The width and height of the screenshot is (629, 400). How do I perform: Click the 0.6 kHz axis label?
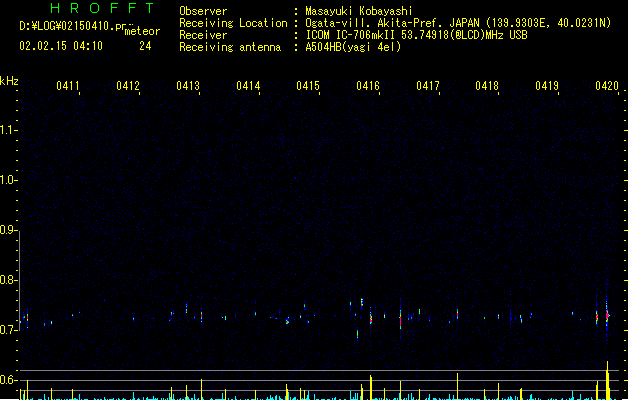click(x=8, y=380)
